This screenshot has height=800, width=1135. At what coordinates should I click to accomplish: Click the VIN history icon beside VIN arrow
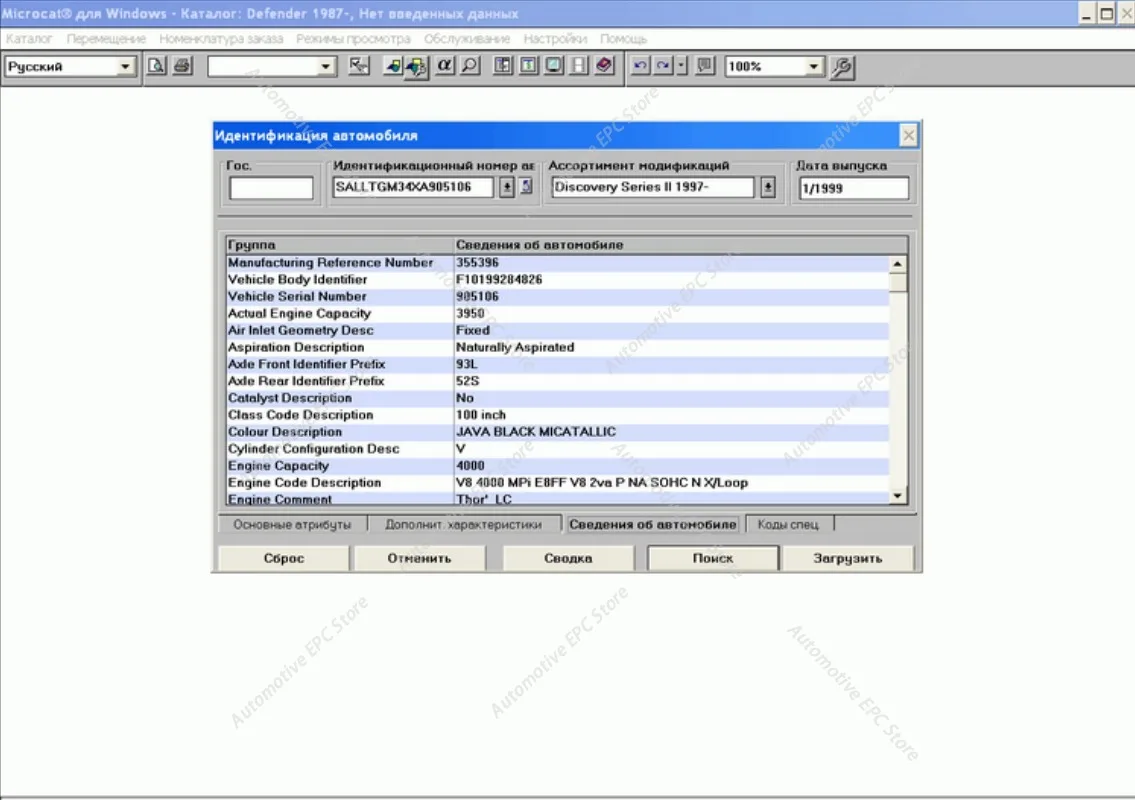coord(527,187)
